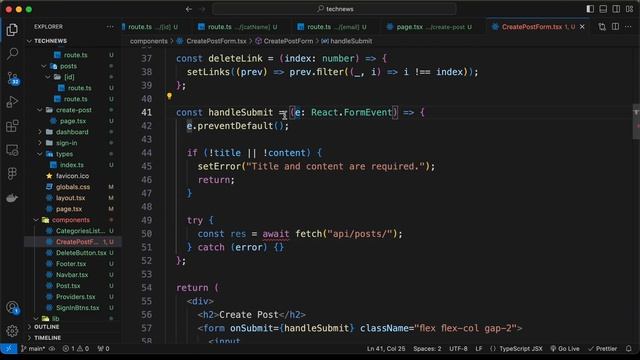Viewport: 640px width, 360px height.
Task: Collapse the create-post folder
Action: coord(40,110)
